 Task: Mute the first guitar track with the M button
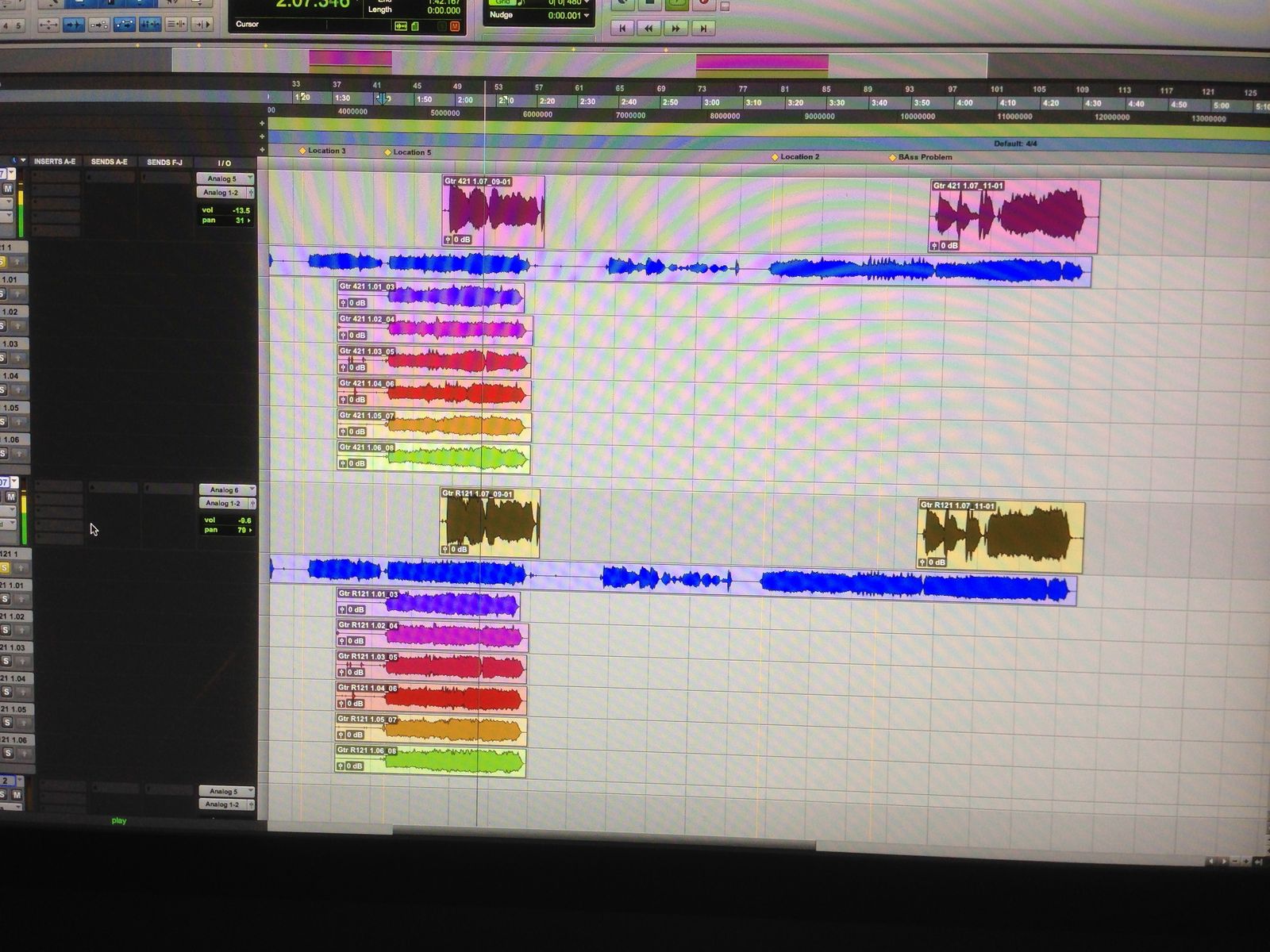click(x=8, y=189)
